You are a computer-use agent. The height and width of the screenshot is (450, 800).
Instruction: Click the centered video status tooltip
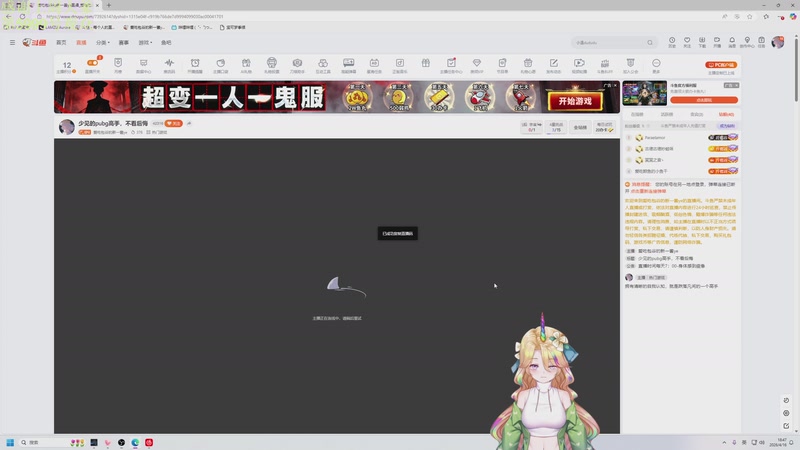[397, 234]
